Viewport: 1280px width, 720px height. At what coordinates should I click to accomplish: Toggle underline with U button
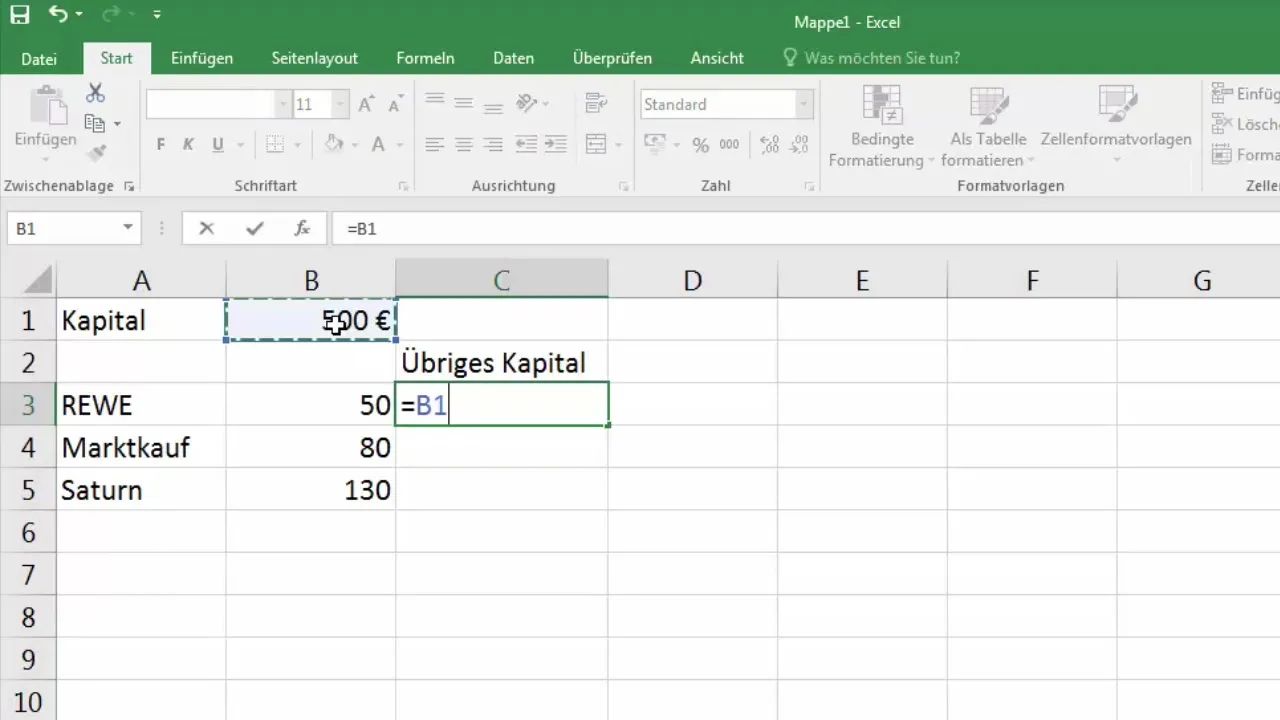217,145
